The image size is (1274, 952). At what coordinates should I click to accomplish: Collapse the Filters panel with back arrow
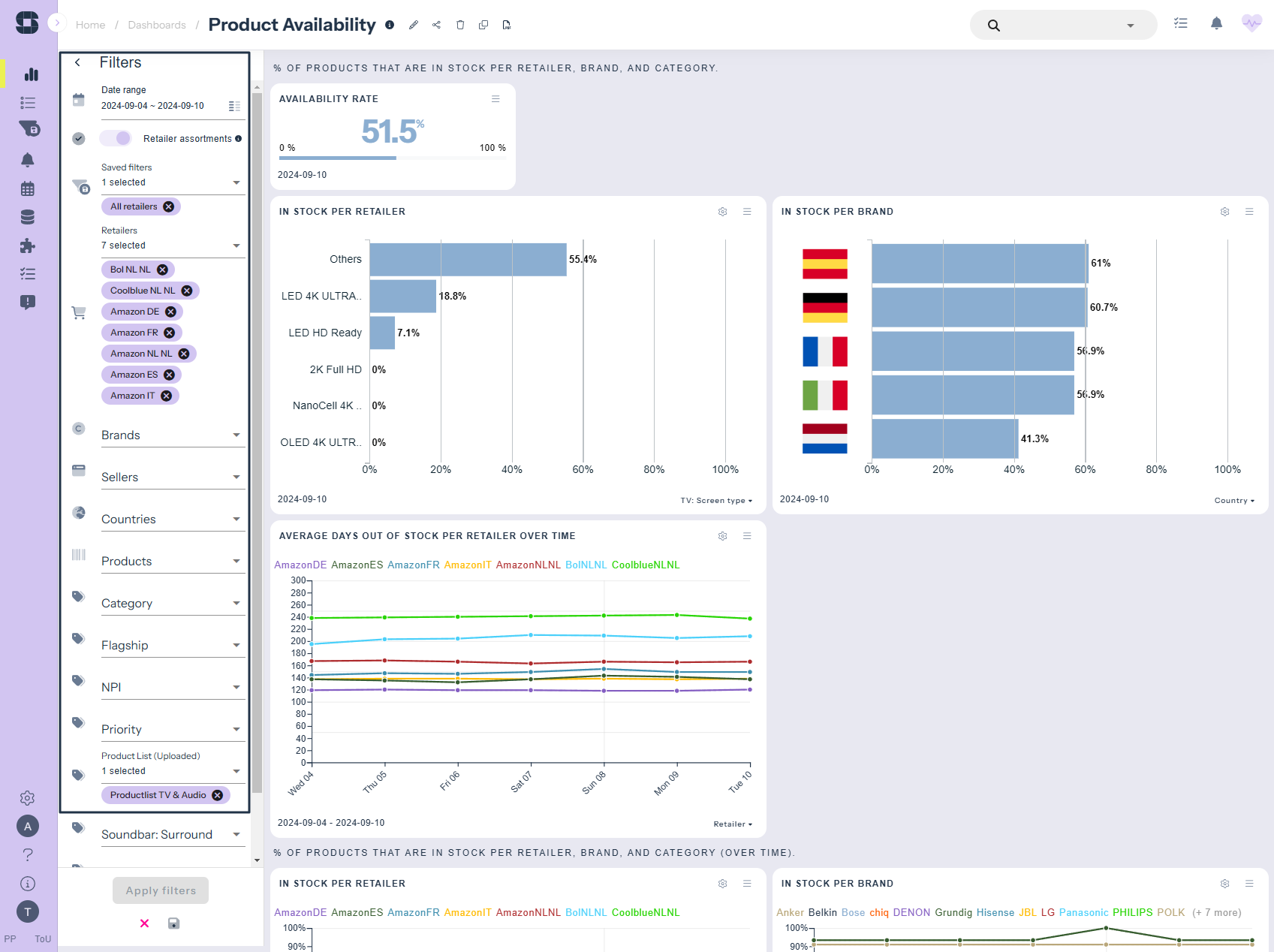click(x=77, y=62)
